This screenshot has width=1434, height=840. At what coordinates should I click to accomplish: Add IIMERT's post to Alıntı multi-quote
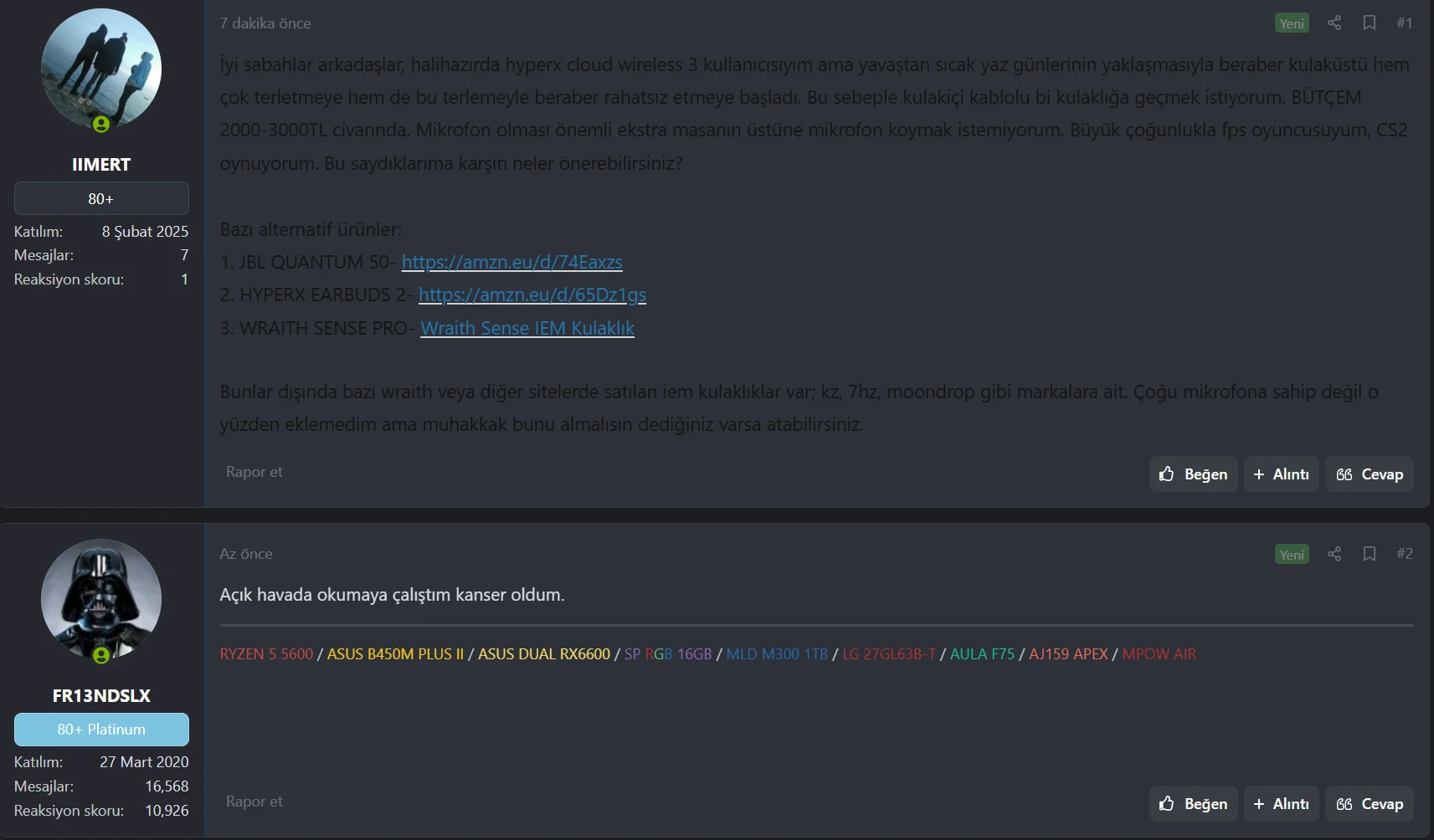(1281, 474)
